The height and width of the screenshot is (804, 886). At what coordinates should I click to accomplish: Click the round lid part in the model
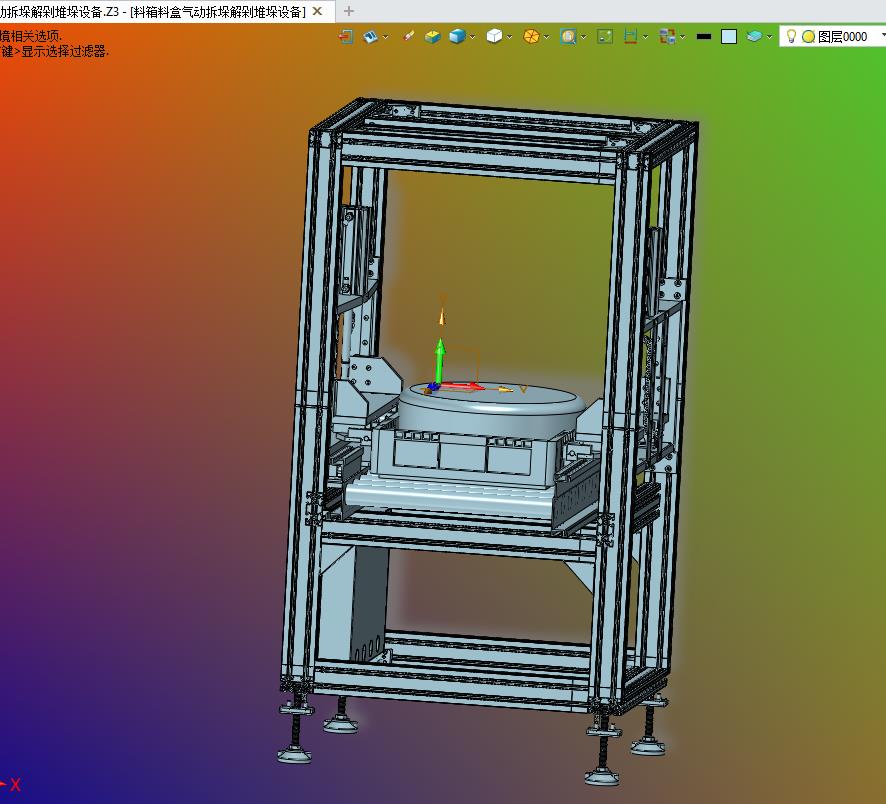point(493,410)
